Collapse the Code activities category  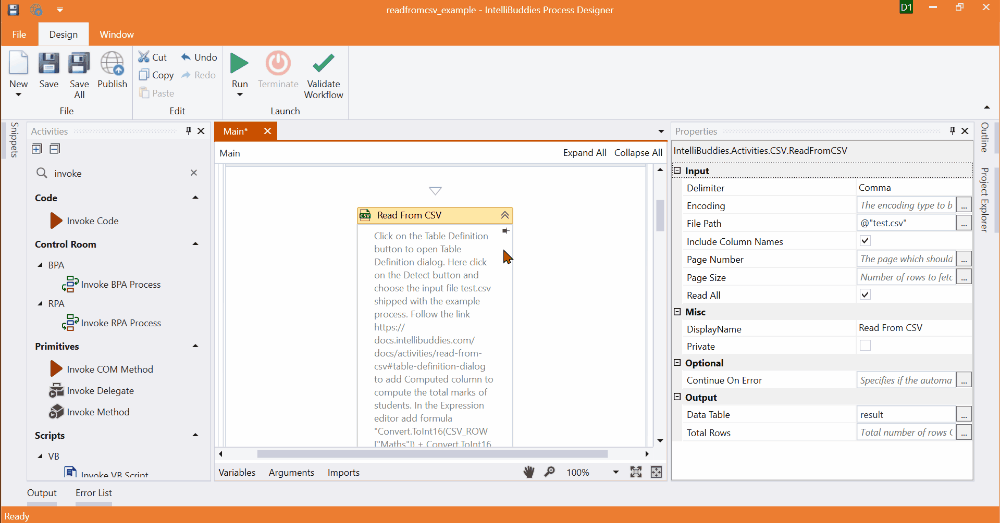point(195,198)
